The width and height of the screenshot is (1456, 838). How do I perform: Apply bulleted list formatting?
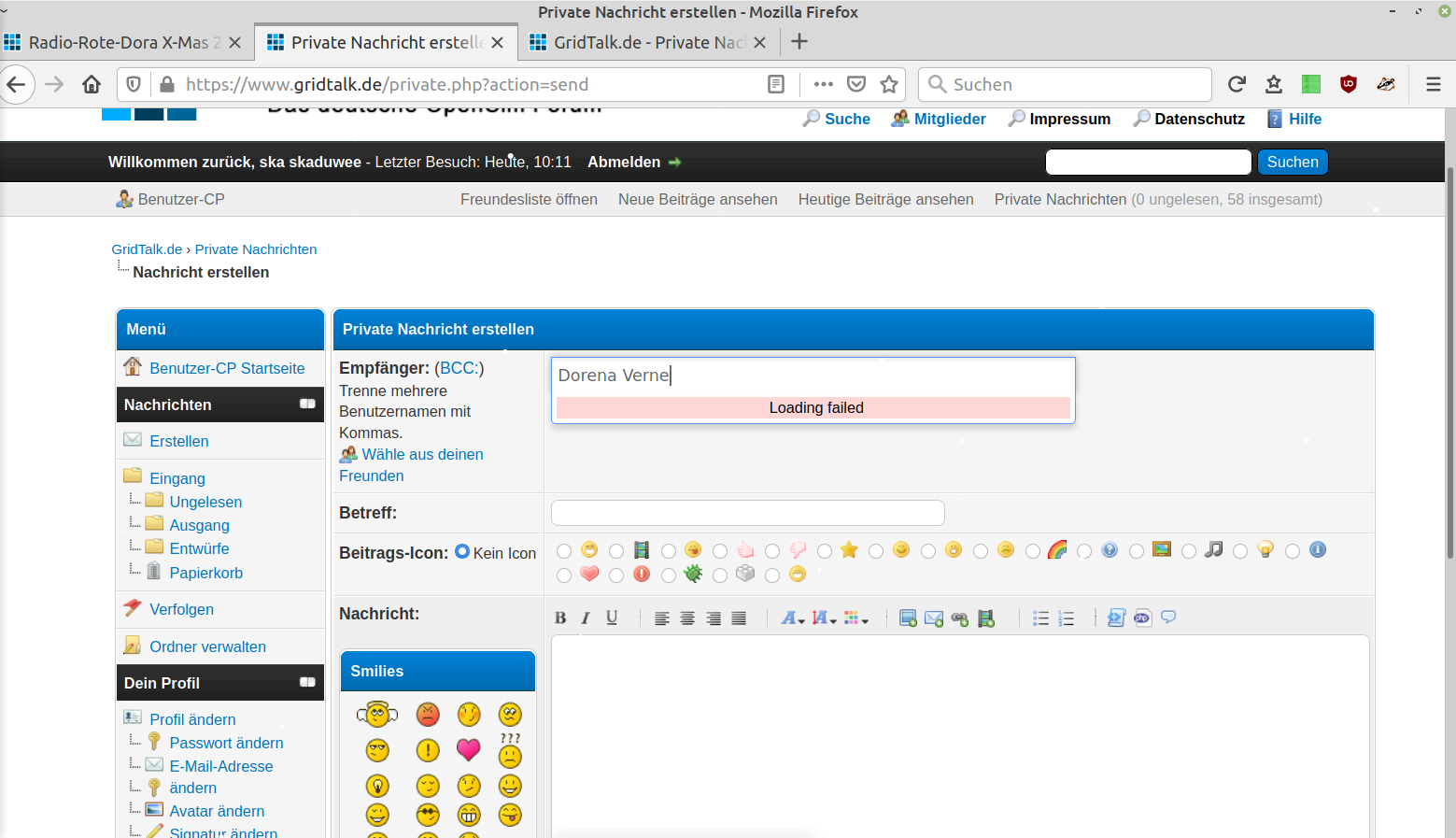point(1040,618)
